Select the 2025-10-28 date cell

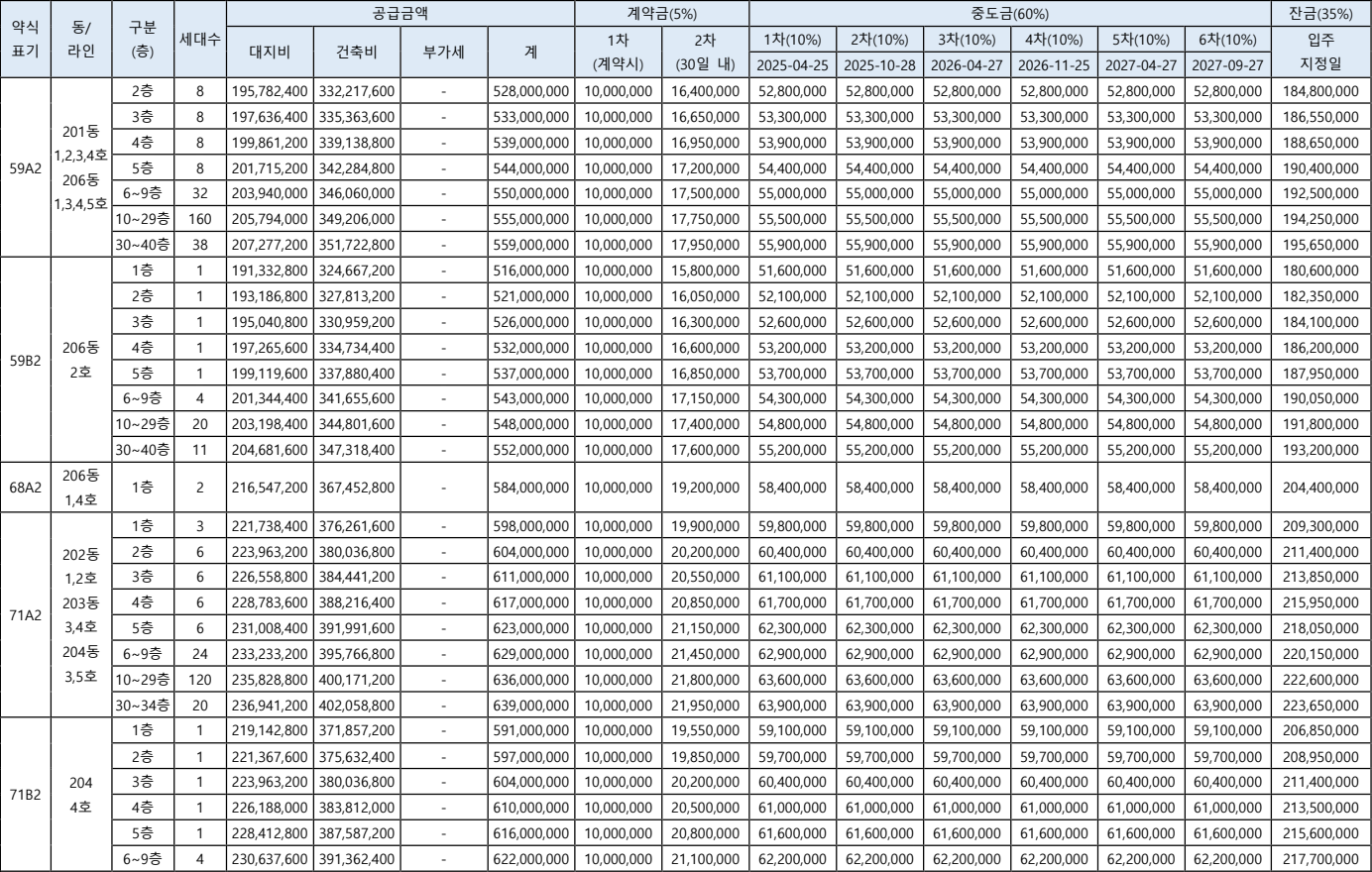click(x=879, y=65)
